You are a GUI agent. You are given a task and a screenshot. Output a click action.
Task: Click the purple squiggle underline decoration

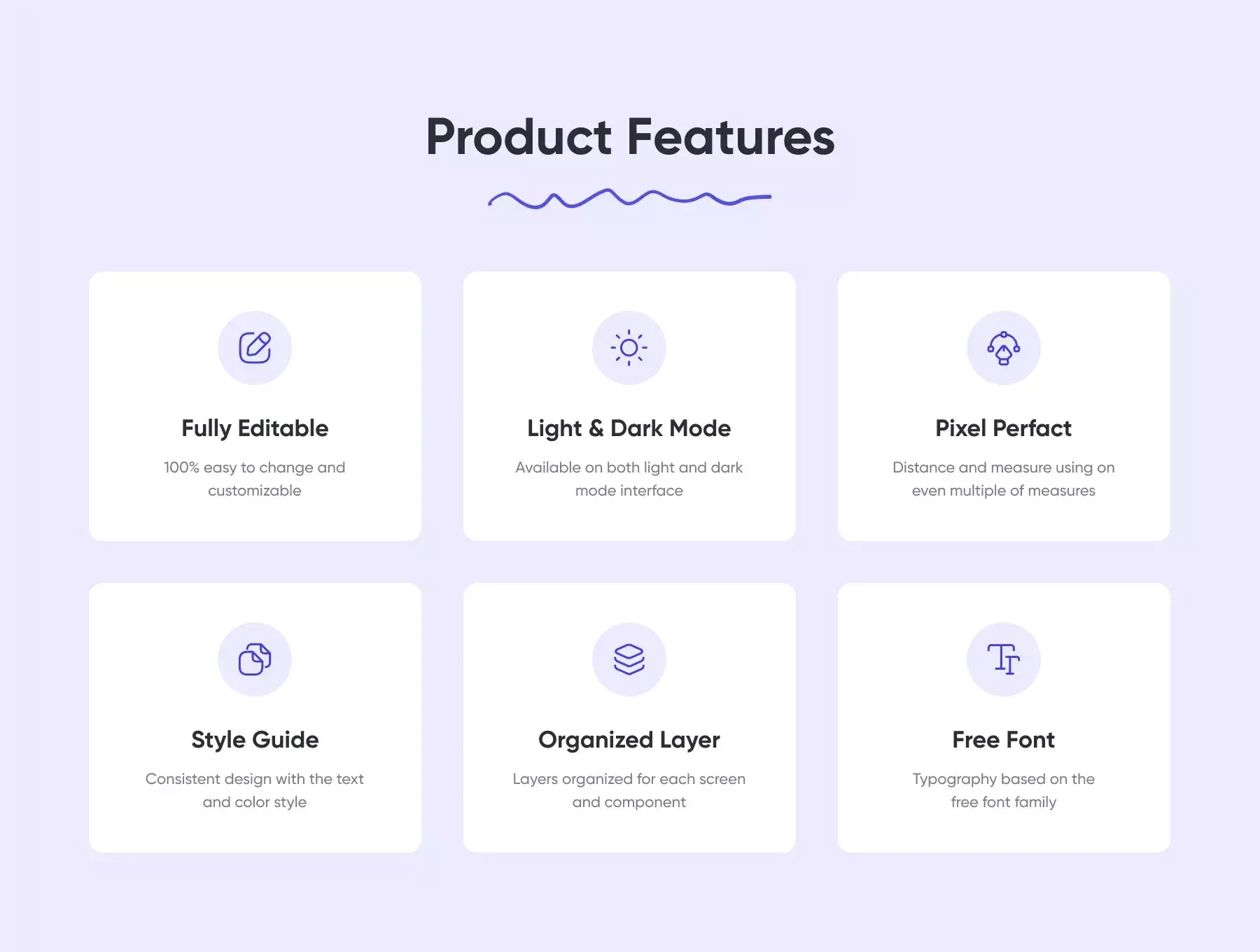pos(629,198)
